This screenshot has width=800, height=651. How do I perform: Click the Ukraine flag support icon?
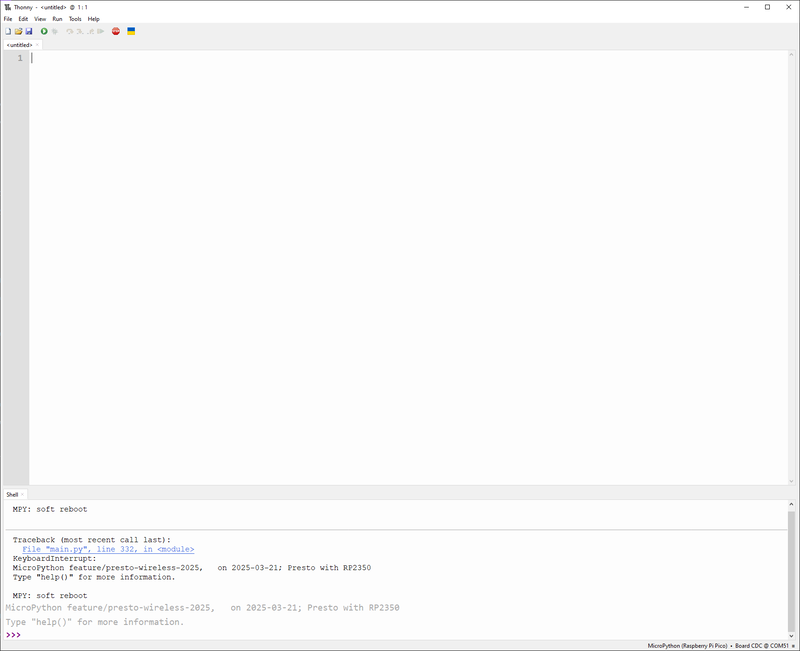coord(131,31)
